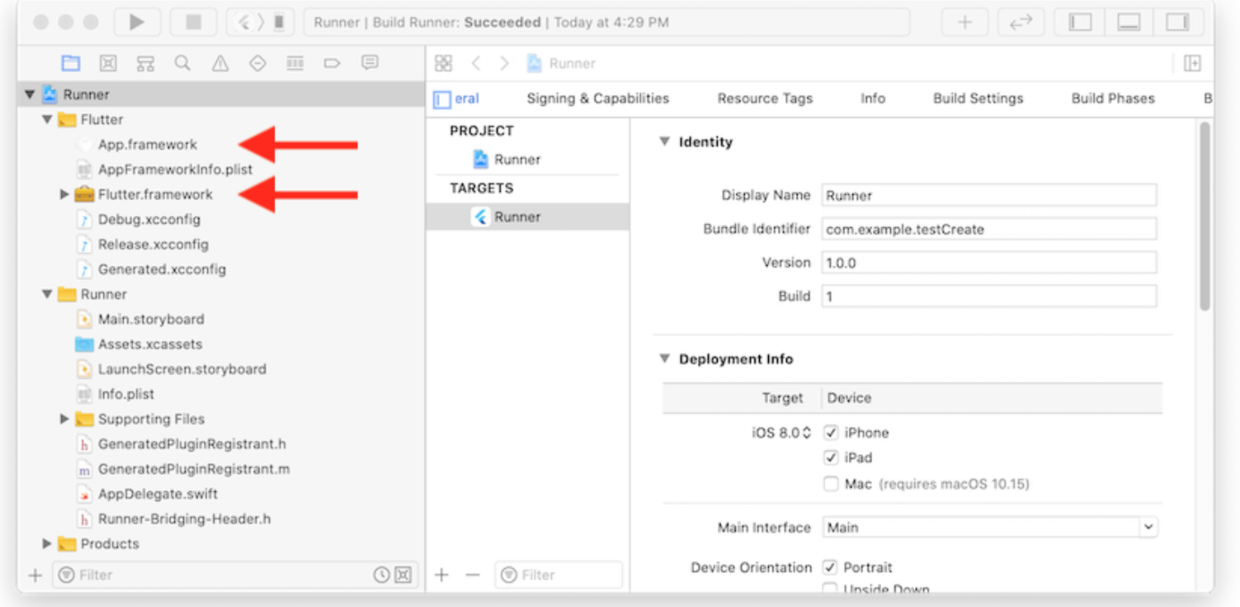
Task: Open the Library with the plus button
Action: 963,21
